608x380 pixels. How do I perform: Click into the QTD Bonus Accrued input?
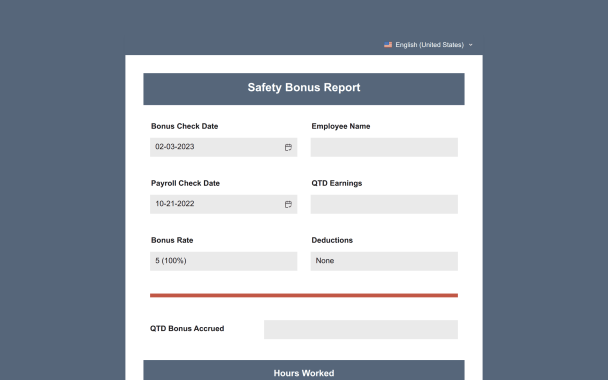(x=361, y=330)
